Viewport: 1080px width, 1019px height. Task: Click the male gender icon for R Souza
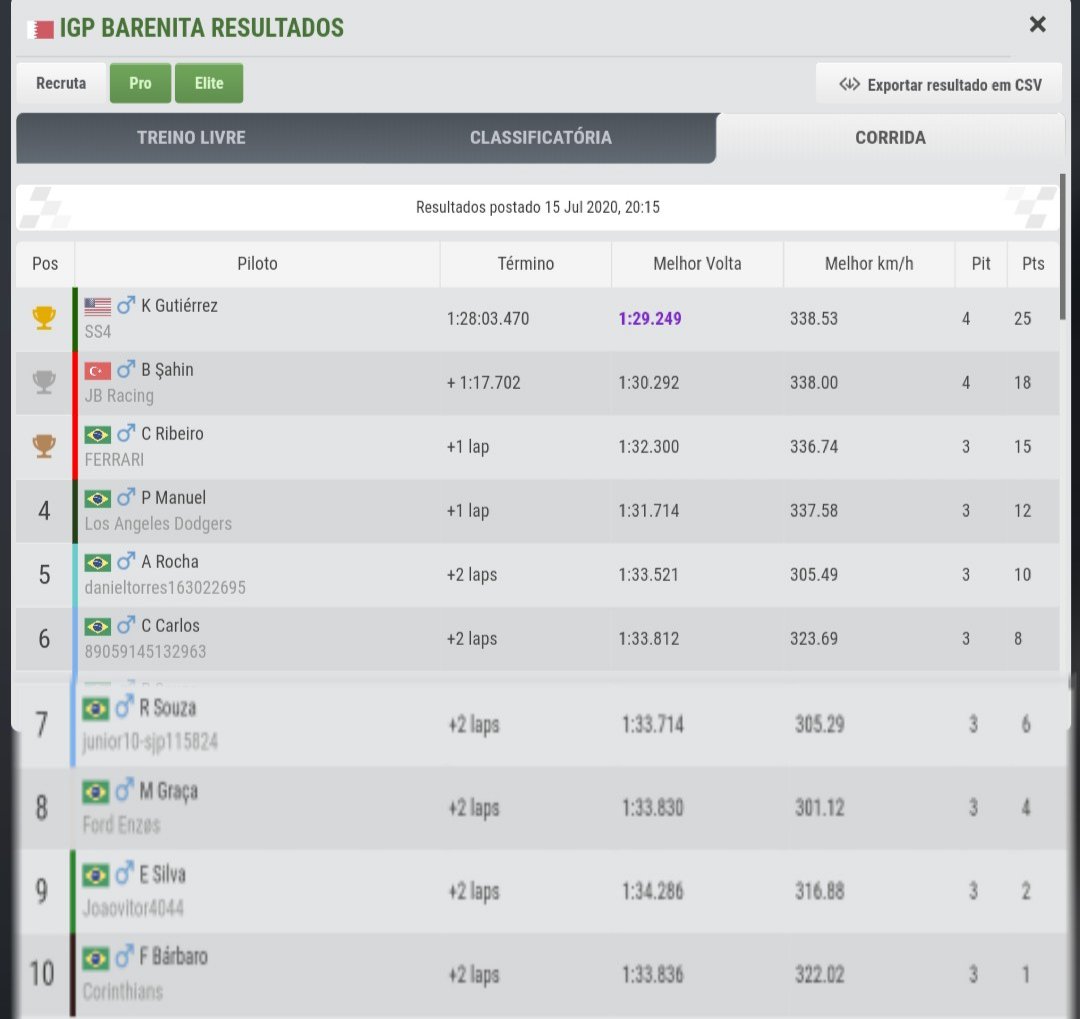(124, 706)
